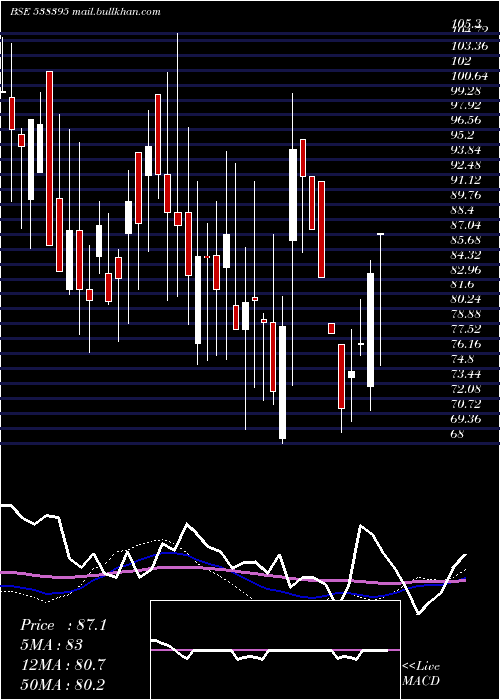
Task: Click the 103.36 price axis label
Action: pos(469,46)
